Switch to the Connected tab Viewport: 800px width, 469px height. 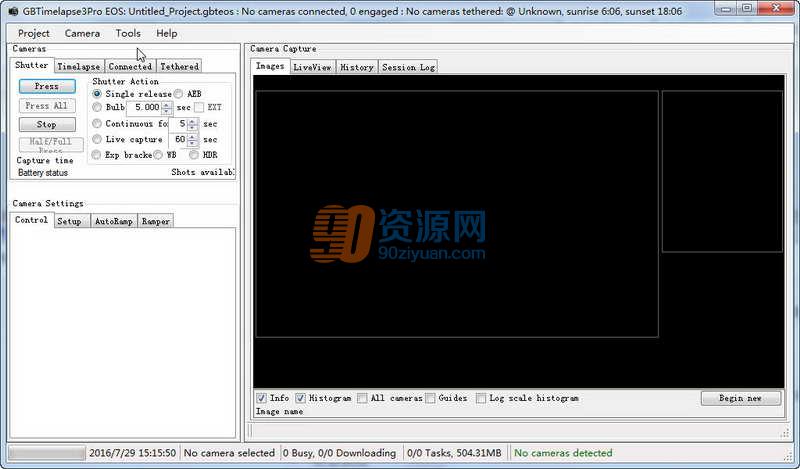130,66
